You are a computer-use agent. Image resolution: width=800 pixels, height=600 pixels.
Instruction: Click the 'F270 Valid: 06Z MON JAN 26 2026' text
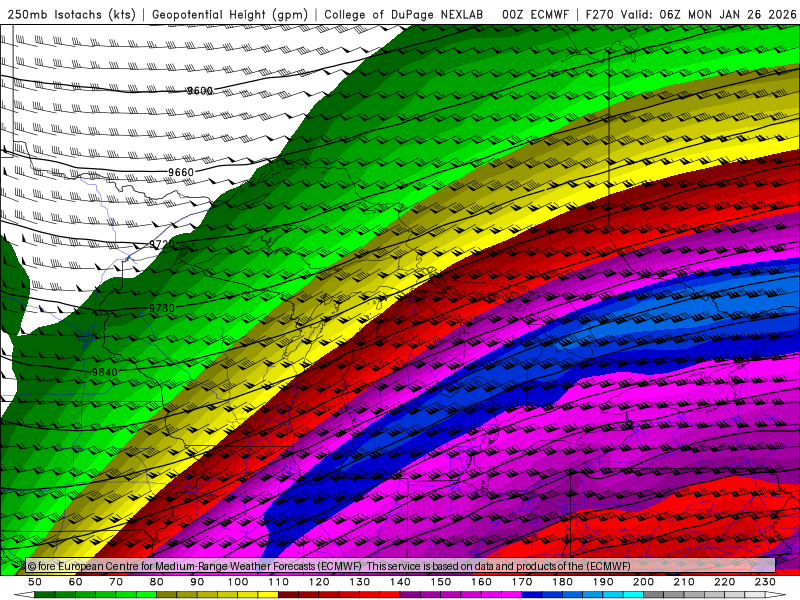[691, 15]
